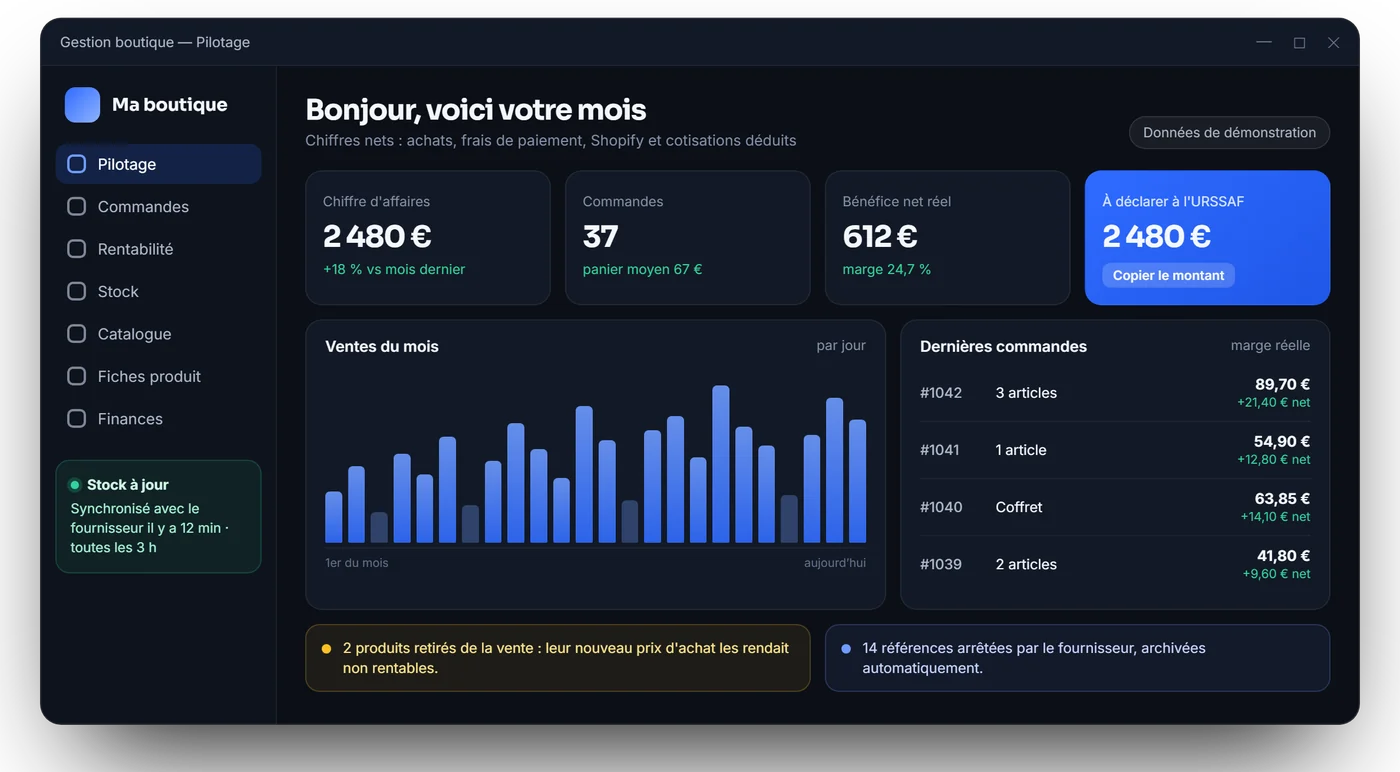The width and height of the screenshot is (1400, 772).
Task: Click the +12,80 € net margin
Action: [1273, 459]
